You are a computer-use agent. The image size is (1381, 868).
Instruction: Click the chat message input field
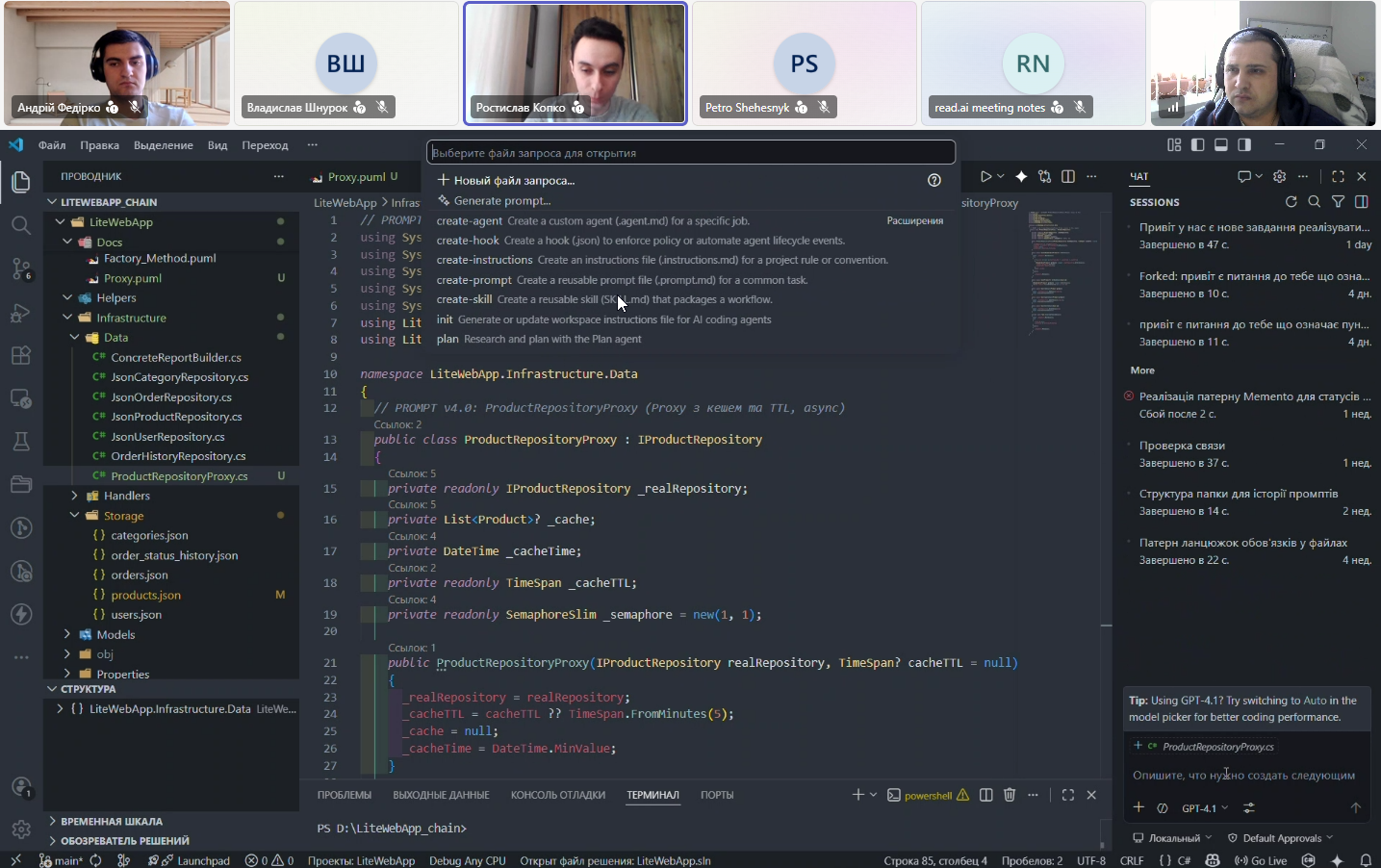1243,776
